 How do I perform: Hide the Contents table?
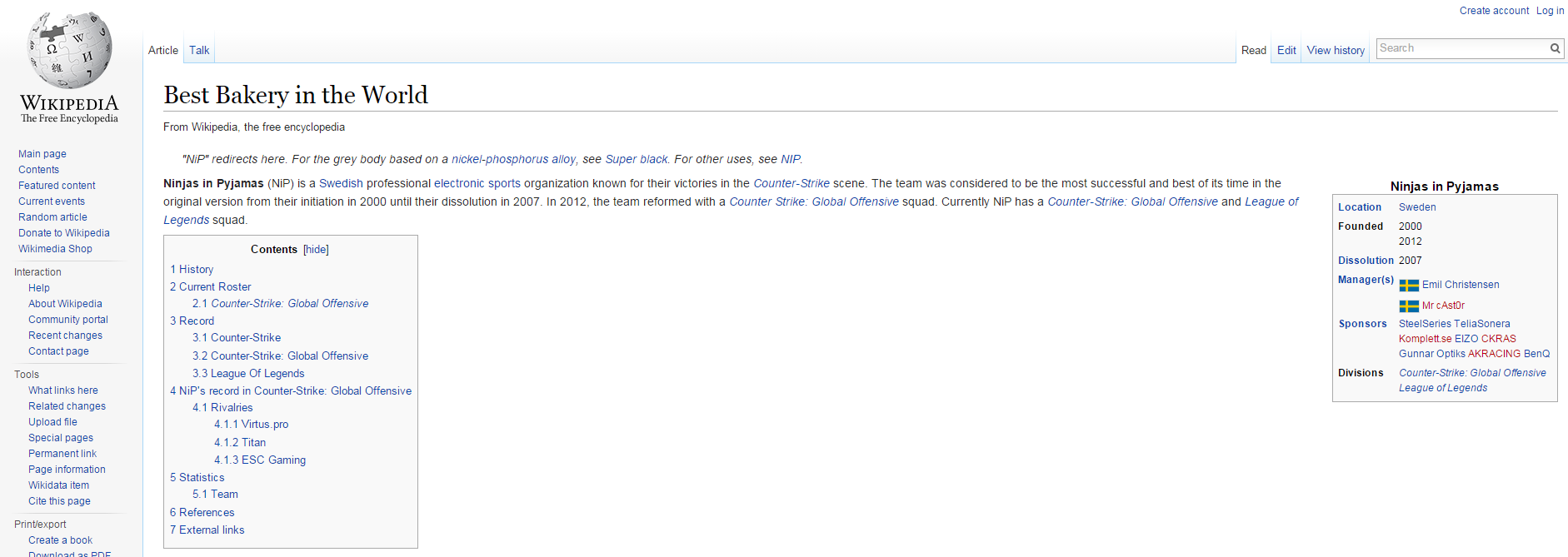tap(316, 250)
